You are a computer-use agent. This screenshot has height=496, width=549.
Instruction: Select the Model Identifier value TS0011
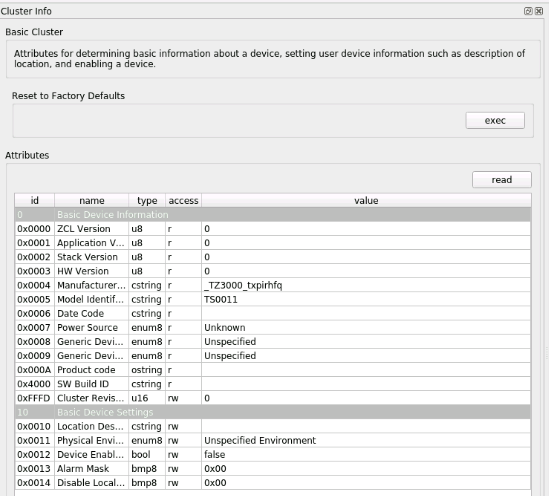coord(221,300)
